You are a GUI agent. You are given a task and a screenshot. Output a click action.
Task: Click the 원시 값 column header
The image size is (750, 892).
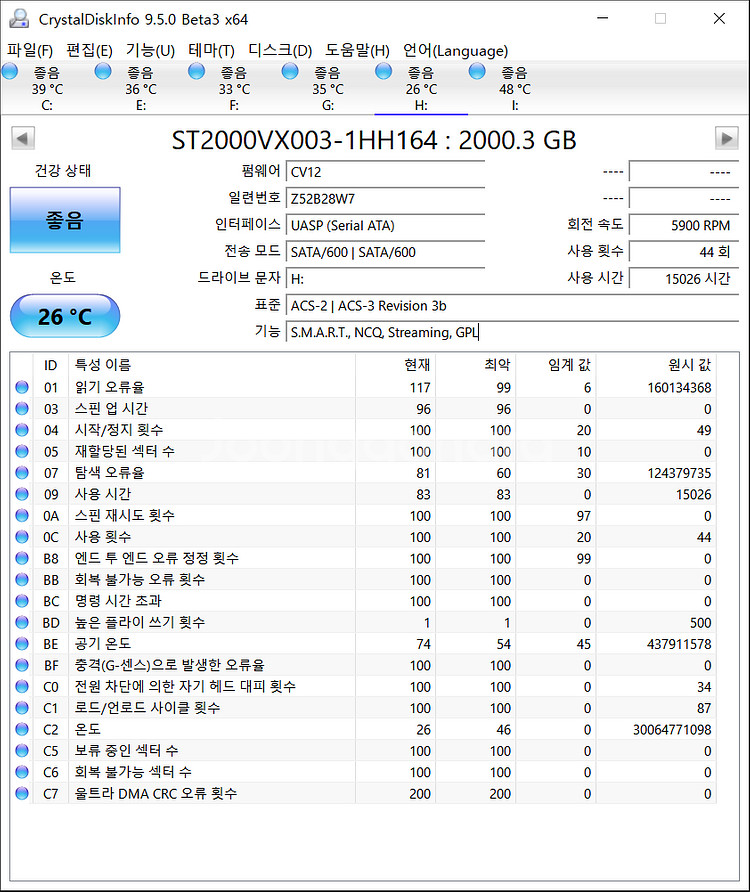coord(656,365)
